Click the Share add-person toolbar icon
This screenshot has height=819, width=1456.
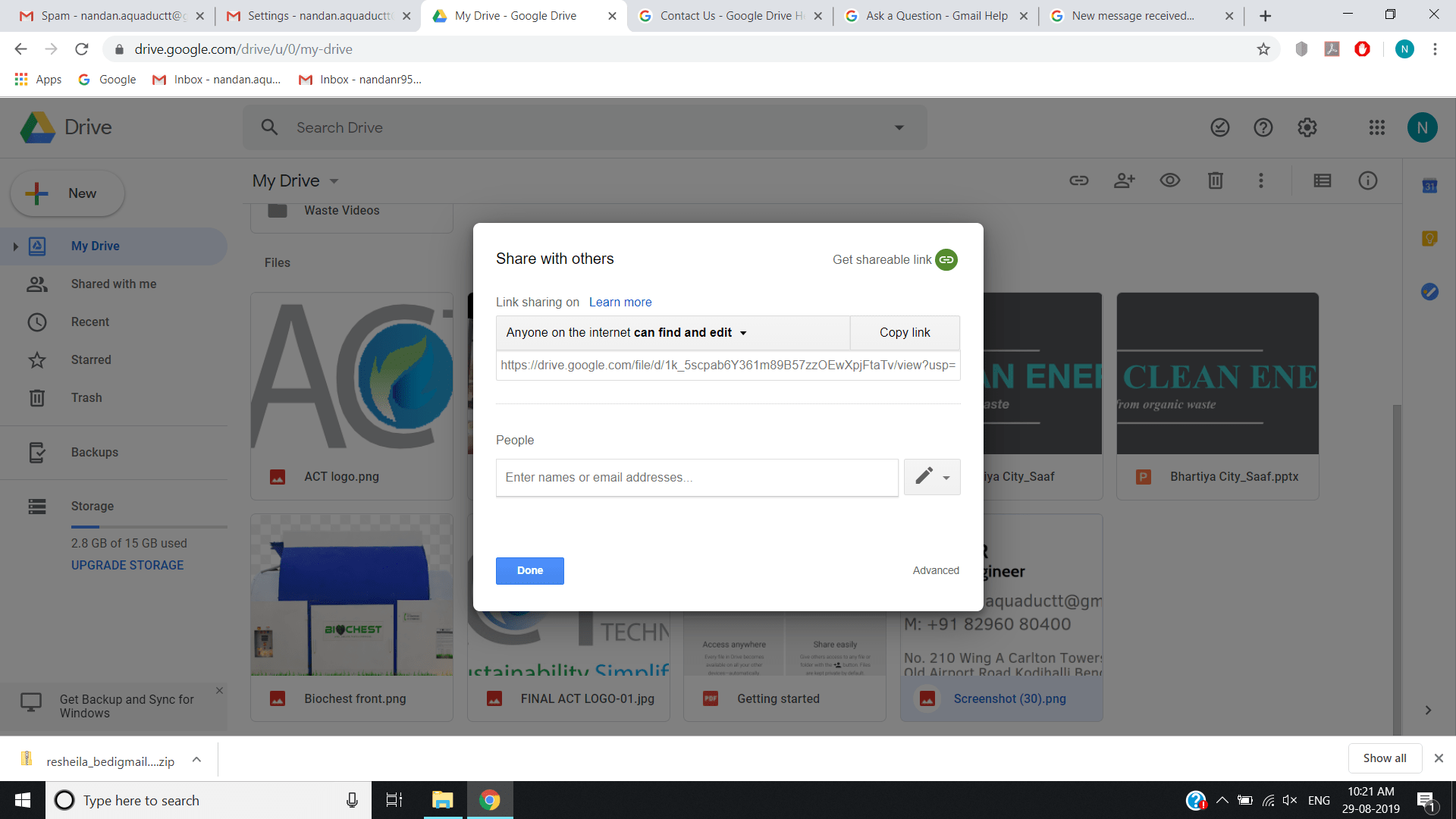[x=1124, y=180]
